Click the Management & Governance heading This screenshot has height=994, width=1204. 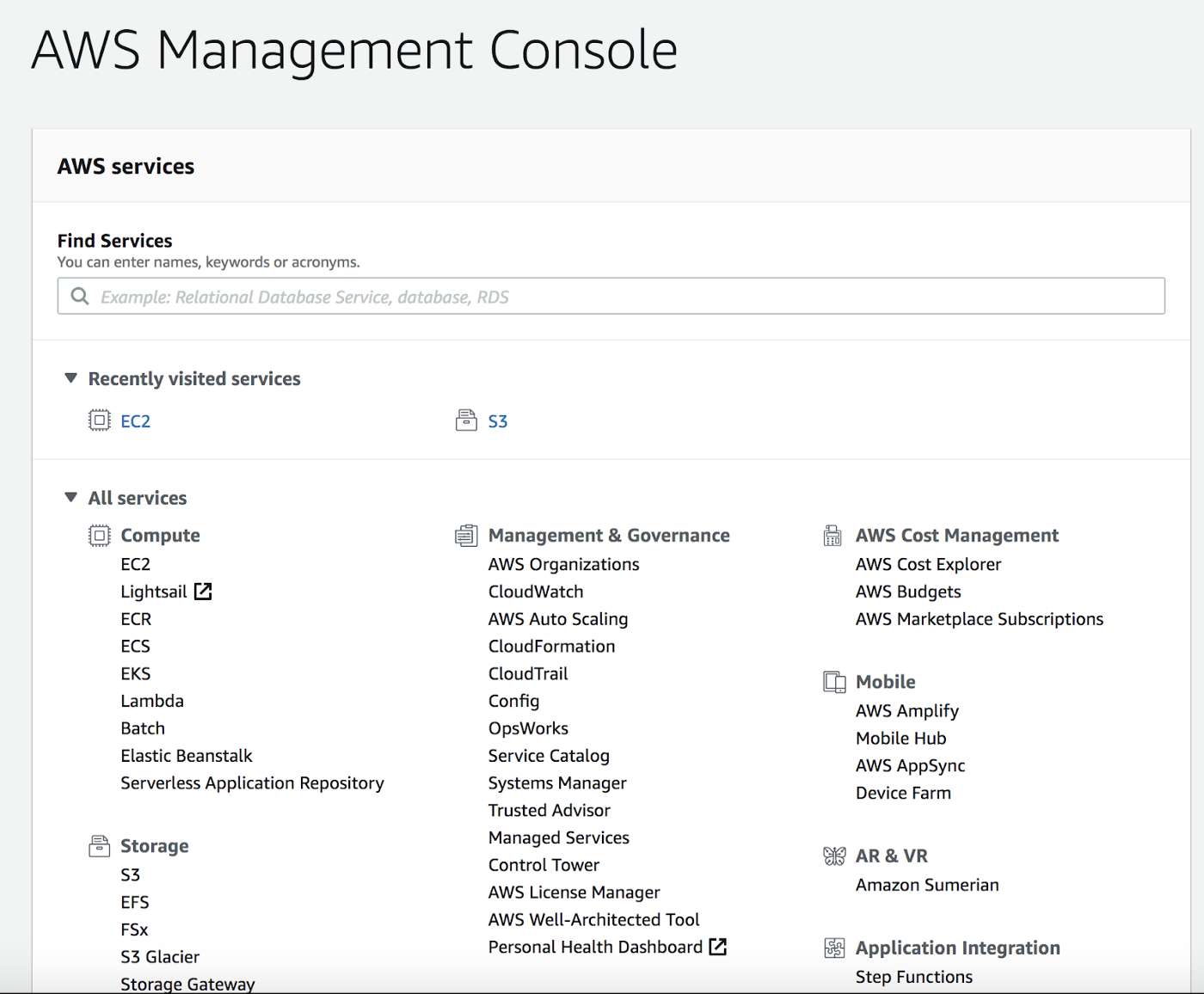(x=609, y=536)
